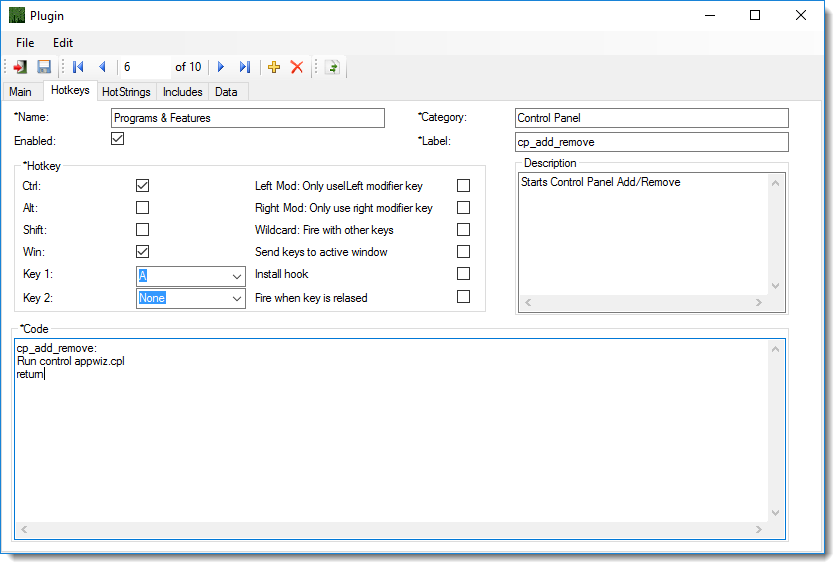This screenshot has height=569, width=840.
Task: Add a new record with plus icon
Action: [274, 67]
